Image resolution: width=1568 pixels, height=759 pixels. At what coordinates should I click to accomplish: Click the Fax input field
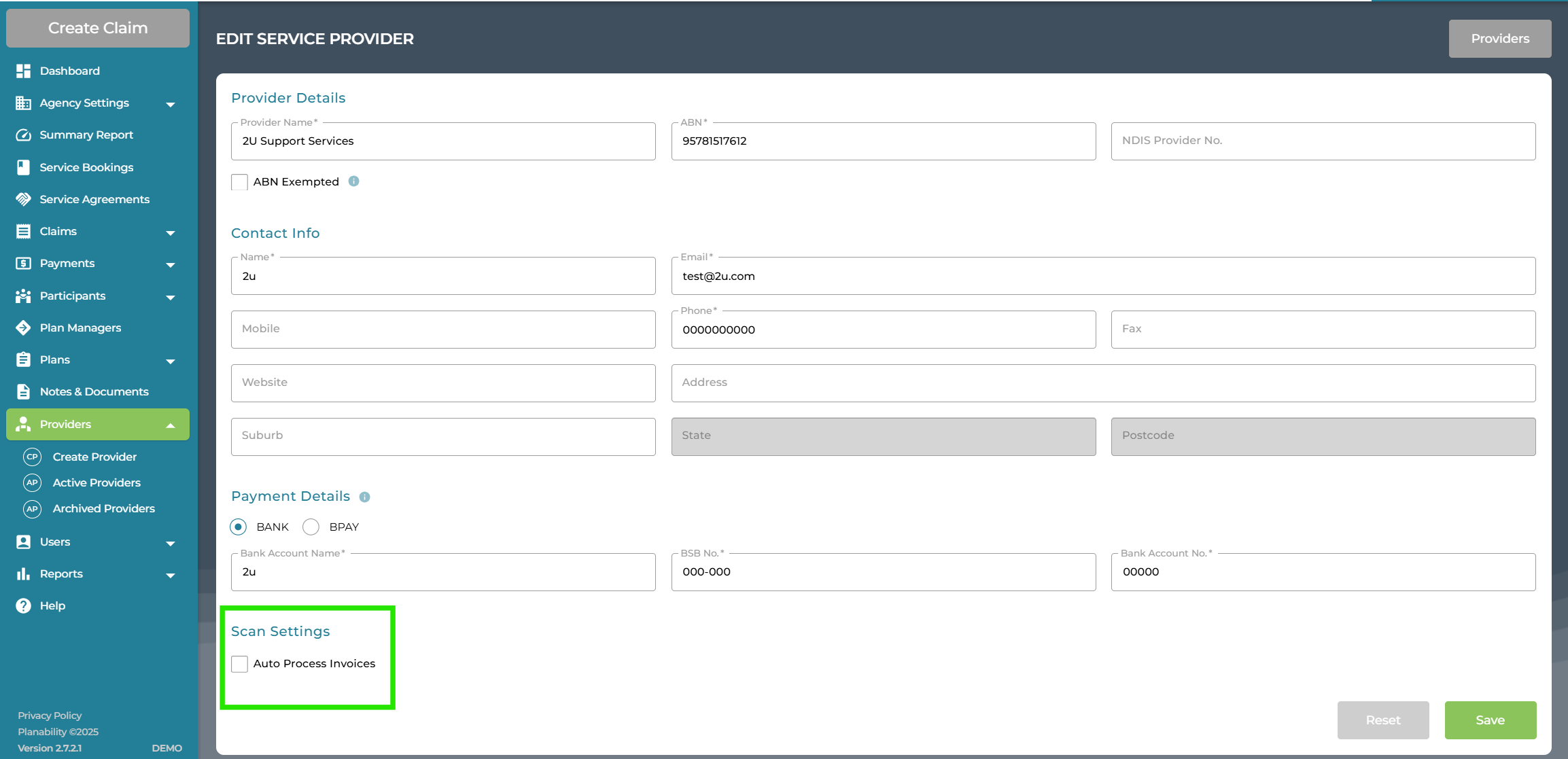1323,330
